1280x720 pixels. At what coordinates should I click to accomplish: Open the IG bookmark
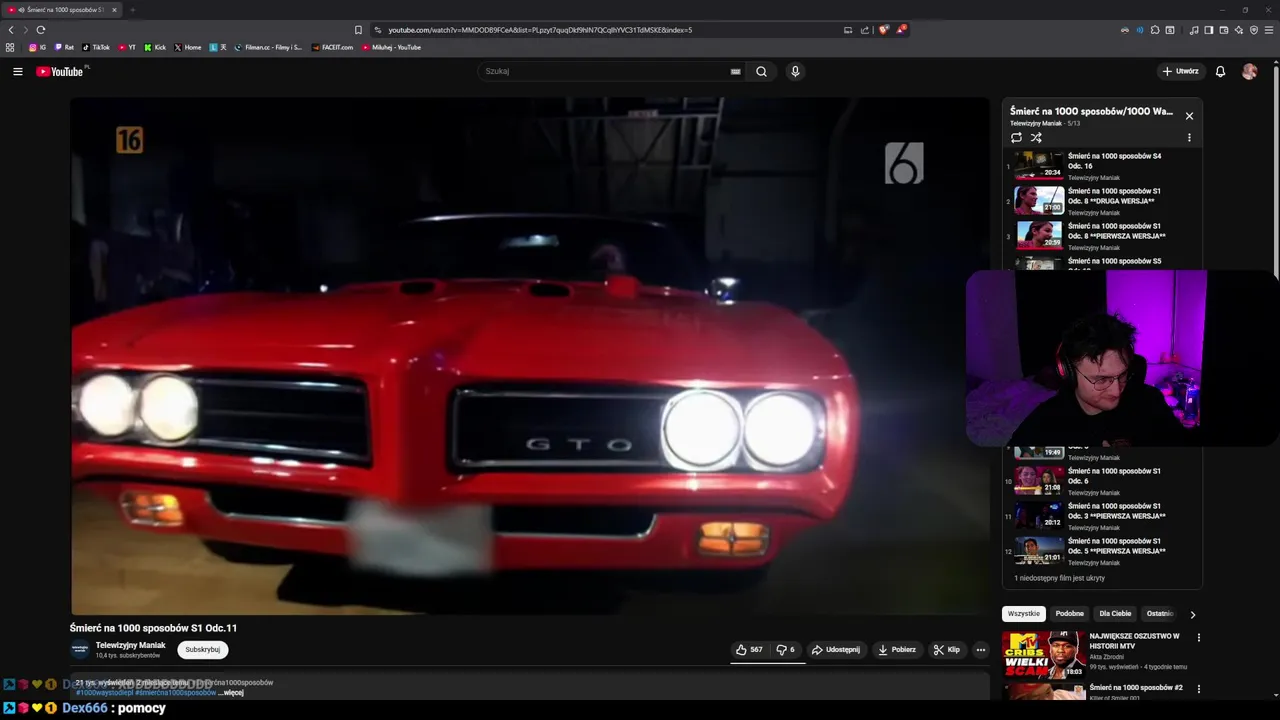pyautogui.click(x=37, y=47)
